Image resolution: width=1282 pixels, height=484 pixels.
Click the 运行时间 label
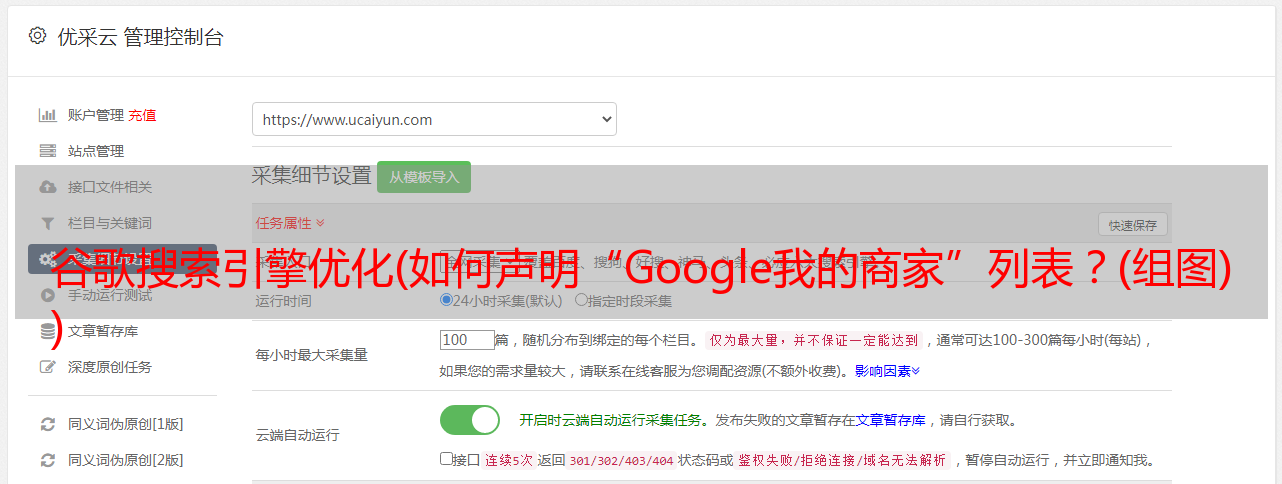click(283, 300)
